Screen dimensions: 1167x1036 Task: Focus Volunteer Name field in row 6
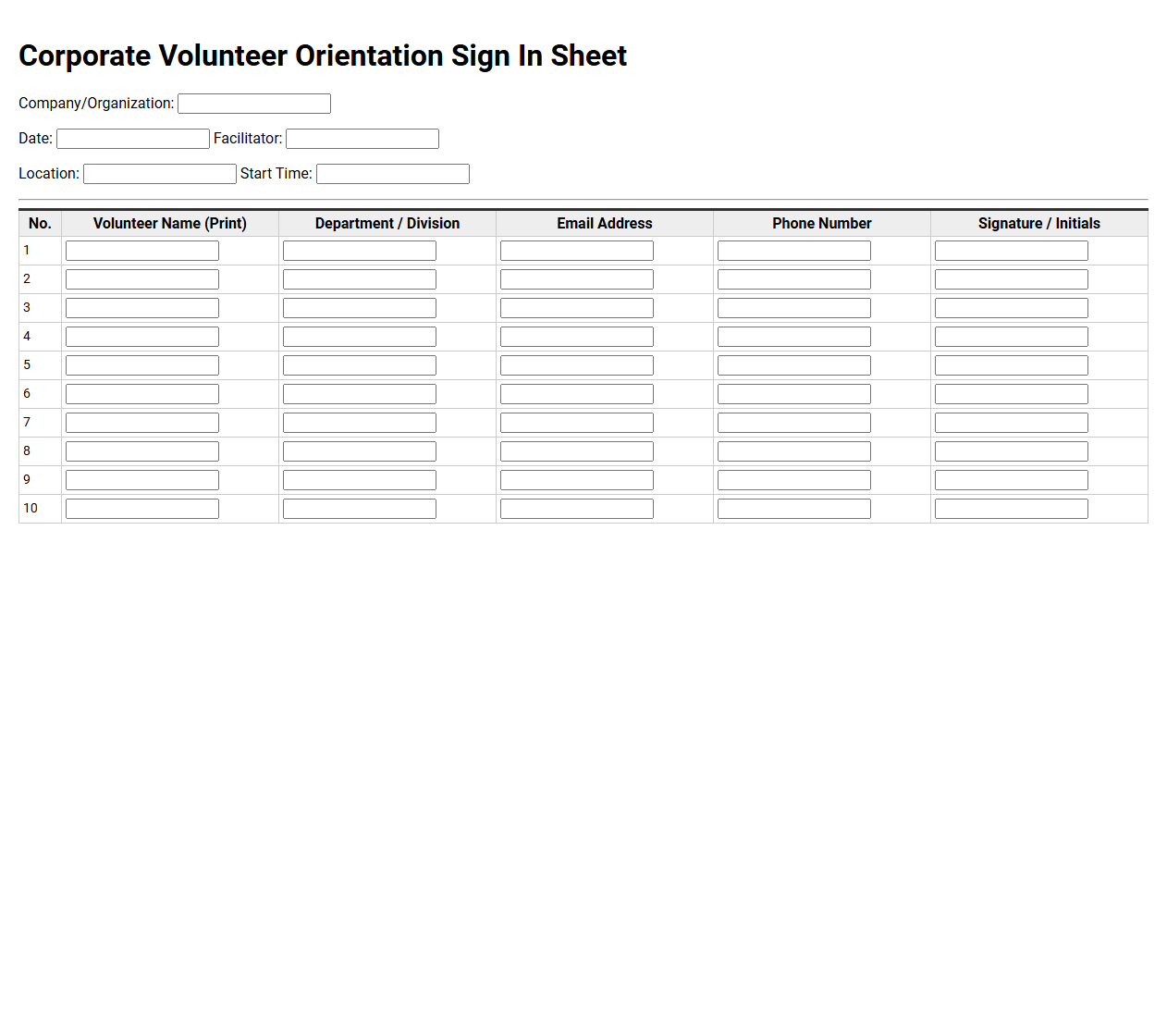142,394
